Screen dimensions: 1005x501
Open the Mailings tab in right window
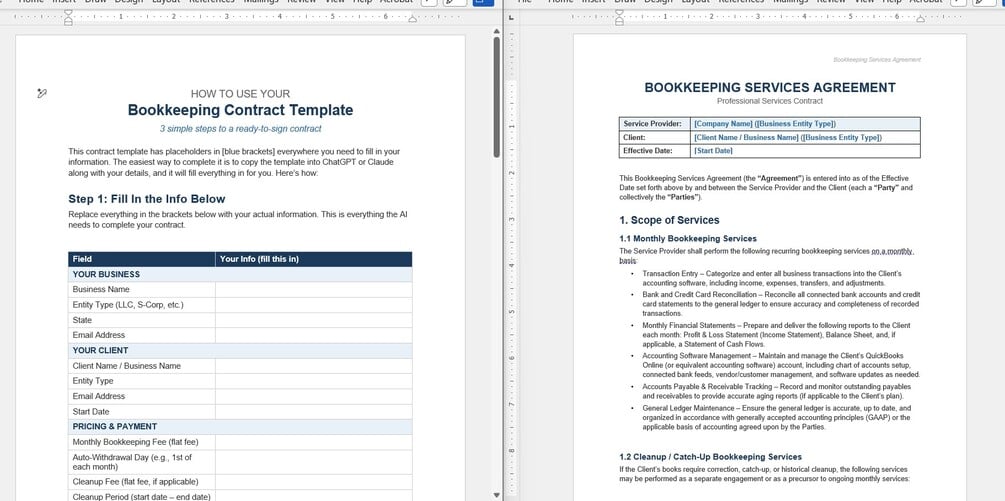coord(790,2)
